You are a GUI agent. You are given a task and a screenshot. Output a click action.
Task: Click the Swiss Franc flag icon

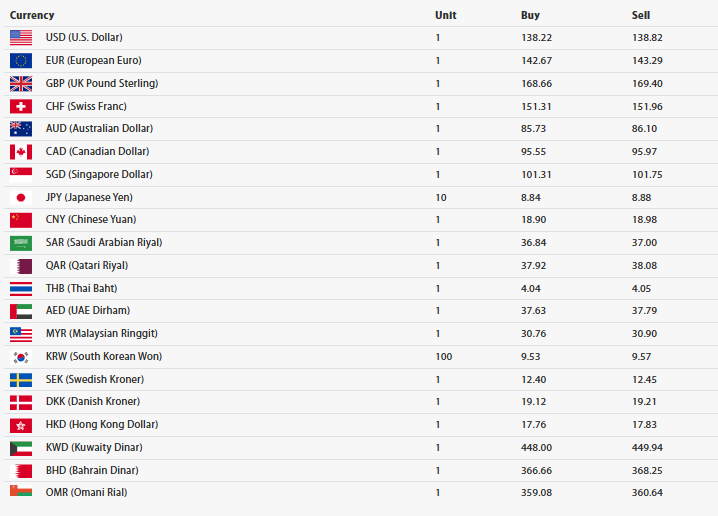[21, 106]
